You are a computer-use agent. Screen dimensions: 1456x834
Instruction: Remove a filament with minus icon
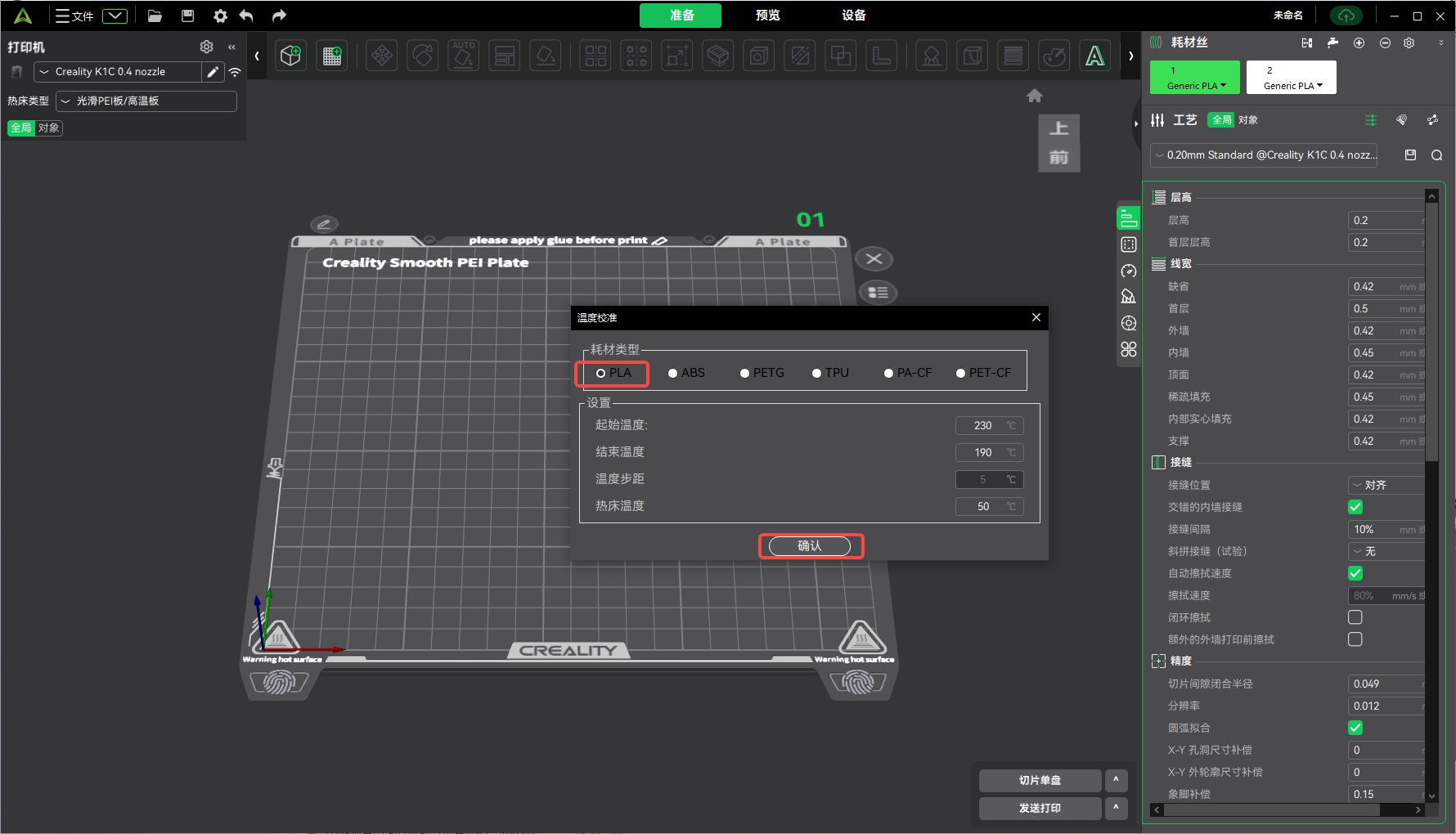point(1385,43)
